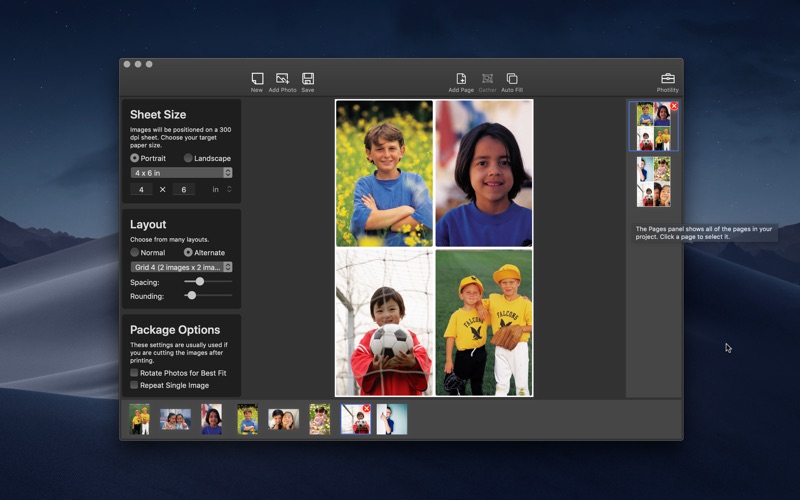
Task: Click the sheet width field showing 4
Action: (x=141, y=189)
